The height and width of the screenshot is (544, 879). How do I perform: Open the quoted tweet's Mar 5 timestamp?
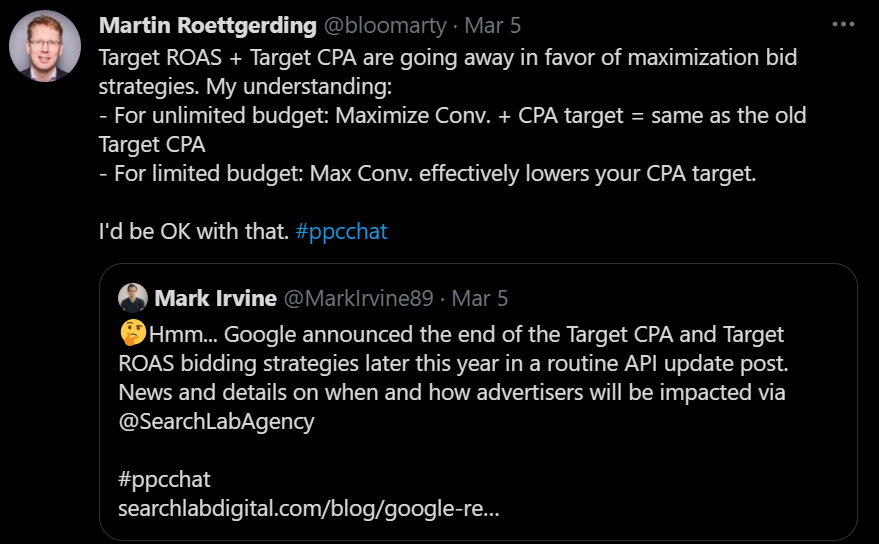click(480, 298)
